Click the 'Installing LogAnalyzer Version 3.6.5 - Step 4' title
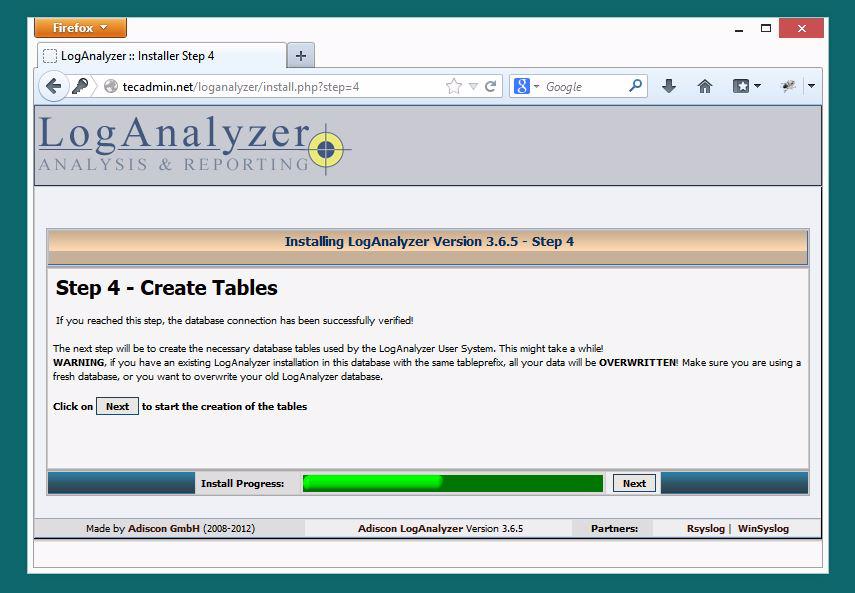855x593 pixels. click(429, 241)
